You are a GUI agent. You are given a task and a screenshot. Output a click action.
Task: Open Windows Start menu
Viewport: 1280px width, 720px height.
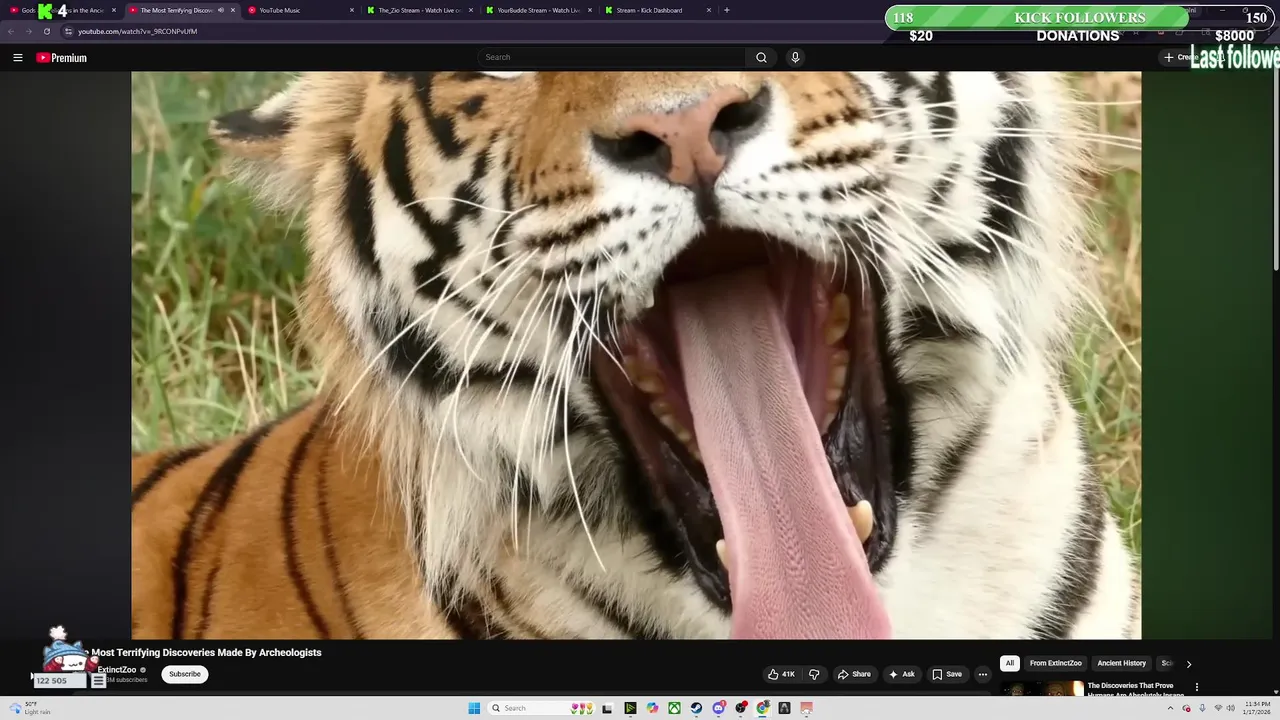click(474, 708)
